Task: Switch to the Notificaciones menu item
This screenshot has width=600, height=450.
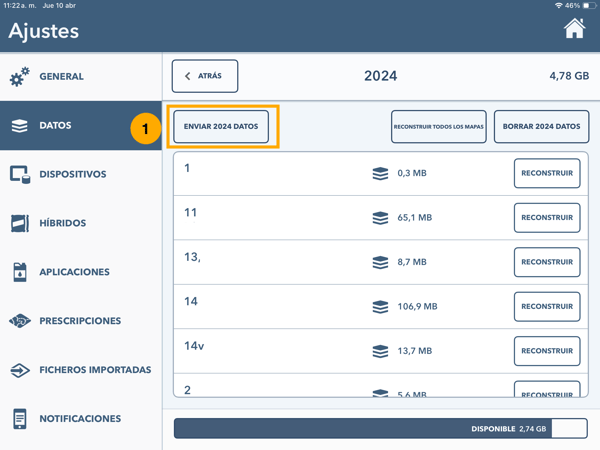Action: [81, 419]
